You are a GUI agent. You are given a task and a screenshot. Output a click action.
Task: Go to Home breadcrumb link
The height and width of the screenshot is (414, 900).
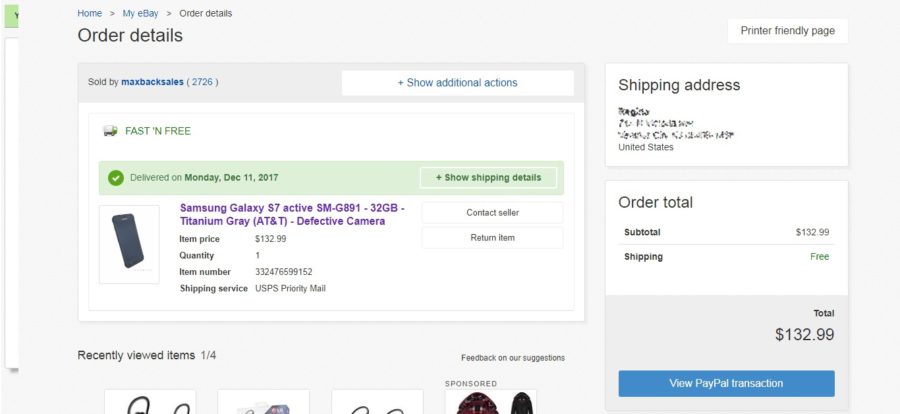[90, 13]
